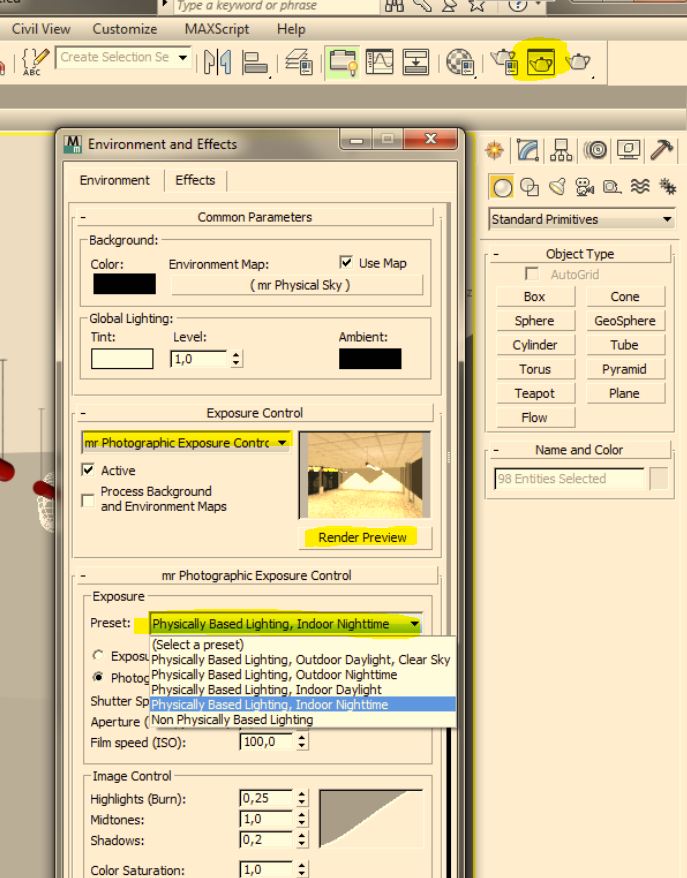
Task: Open the Customize menu
Action: tap(125, 29)
